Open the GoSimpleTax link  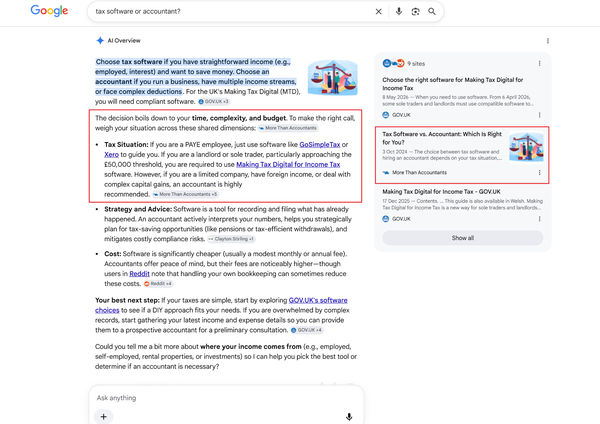(x=320, y=145)
